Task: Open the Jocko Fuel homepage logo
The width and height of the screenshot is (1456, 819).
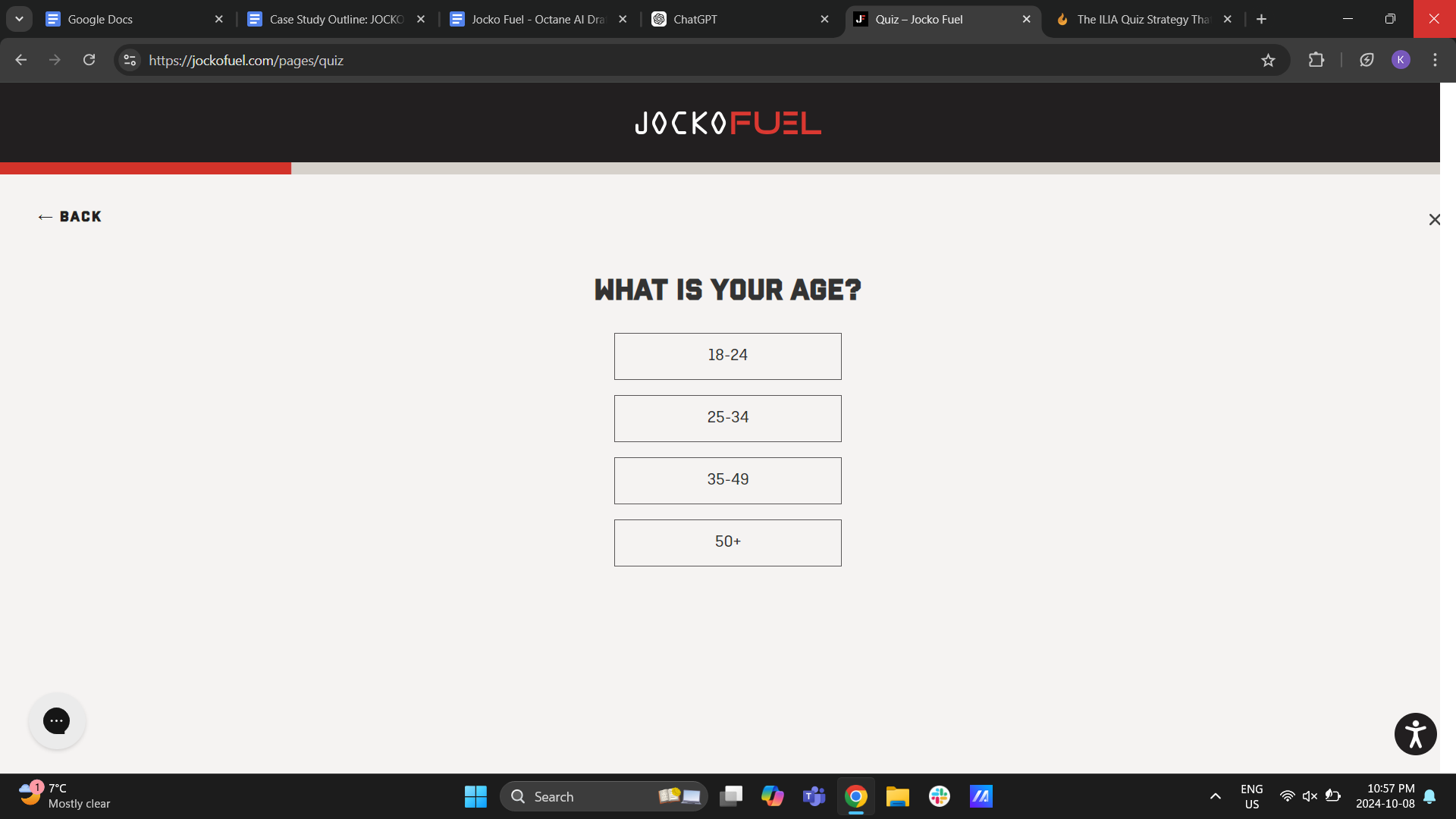Action: [x=727, y=122]
